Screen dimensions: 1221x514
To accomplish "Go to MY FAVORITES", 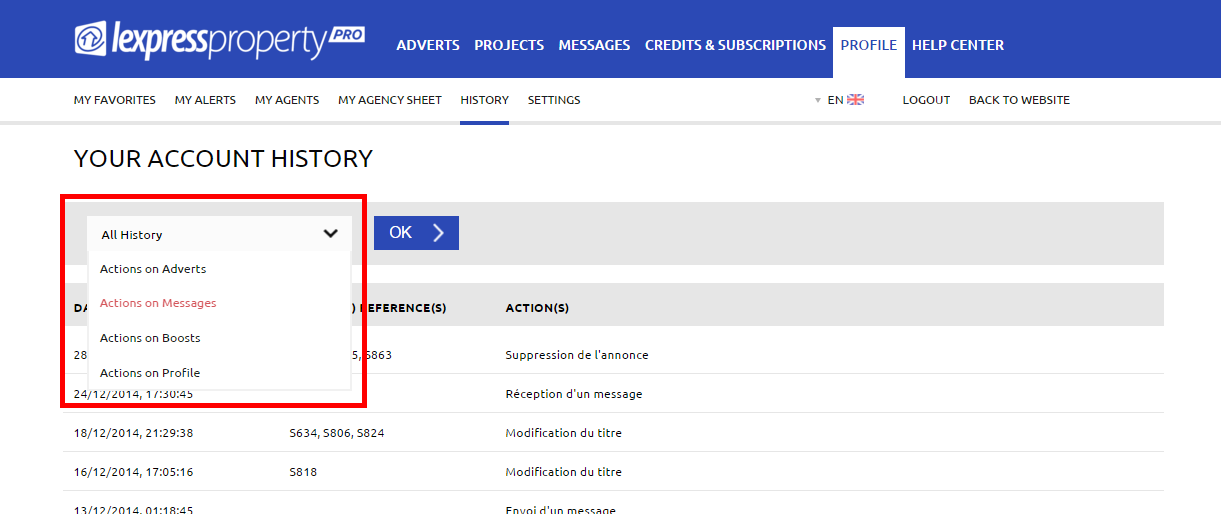I will pyautogui.click(x=115, y=100).
